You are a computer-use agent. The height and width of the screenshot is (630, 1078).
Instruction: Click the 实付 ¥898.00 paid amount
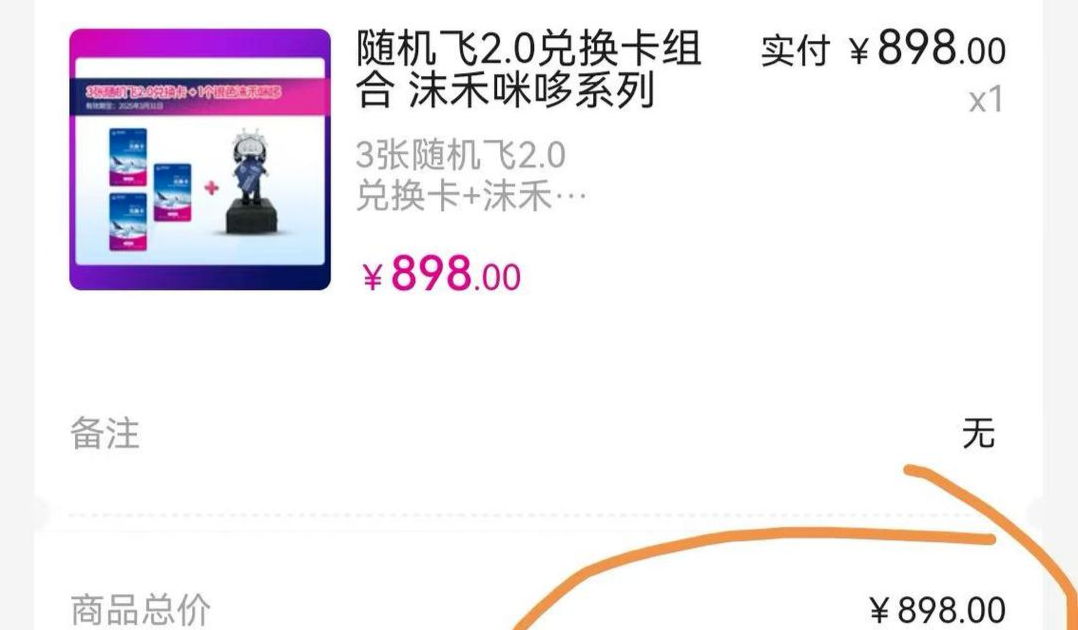tap(927, 49)
